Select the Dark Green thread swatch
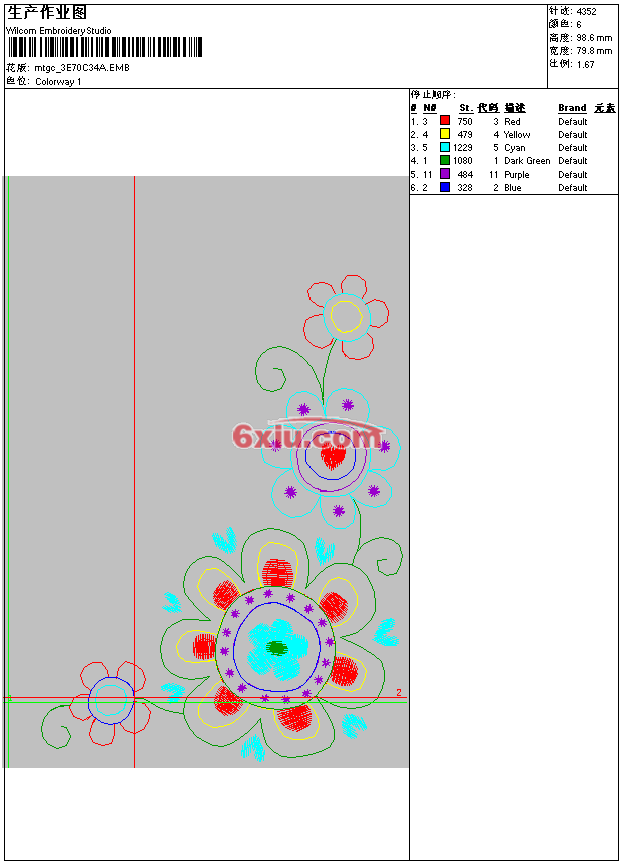The width and height of the screenshot is (620, 861). [445, 160]
